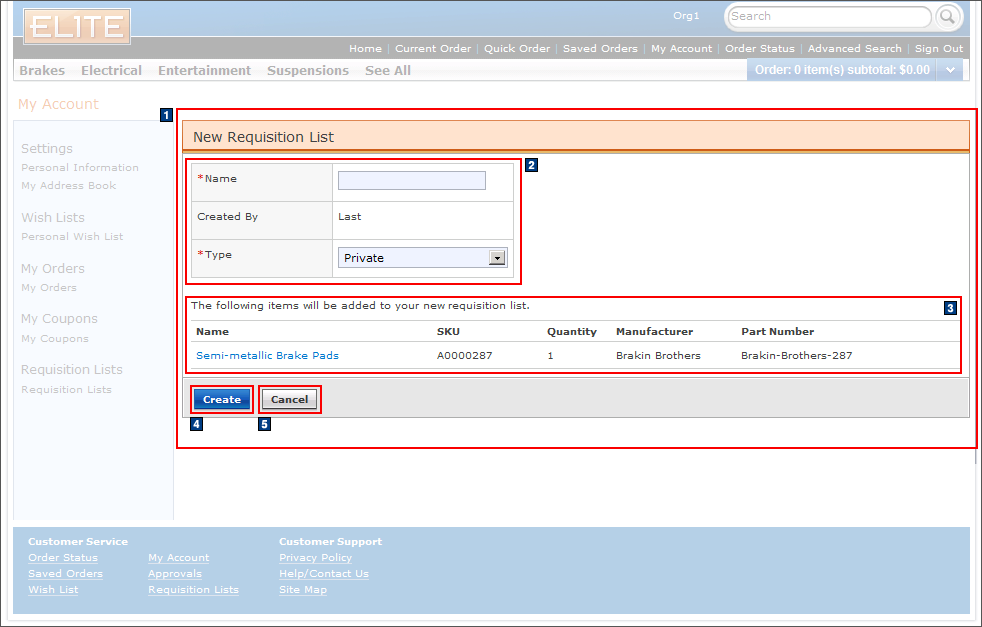This screenshot has height=627, width=982.
Task: Click the New Requisition List heading
Action: [263, 137]
